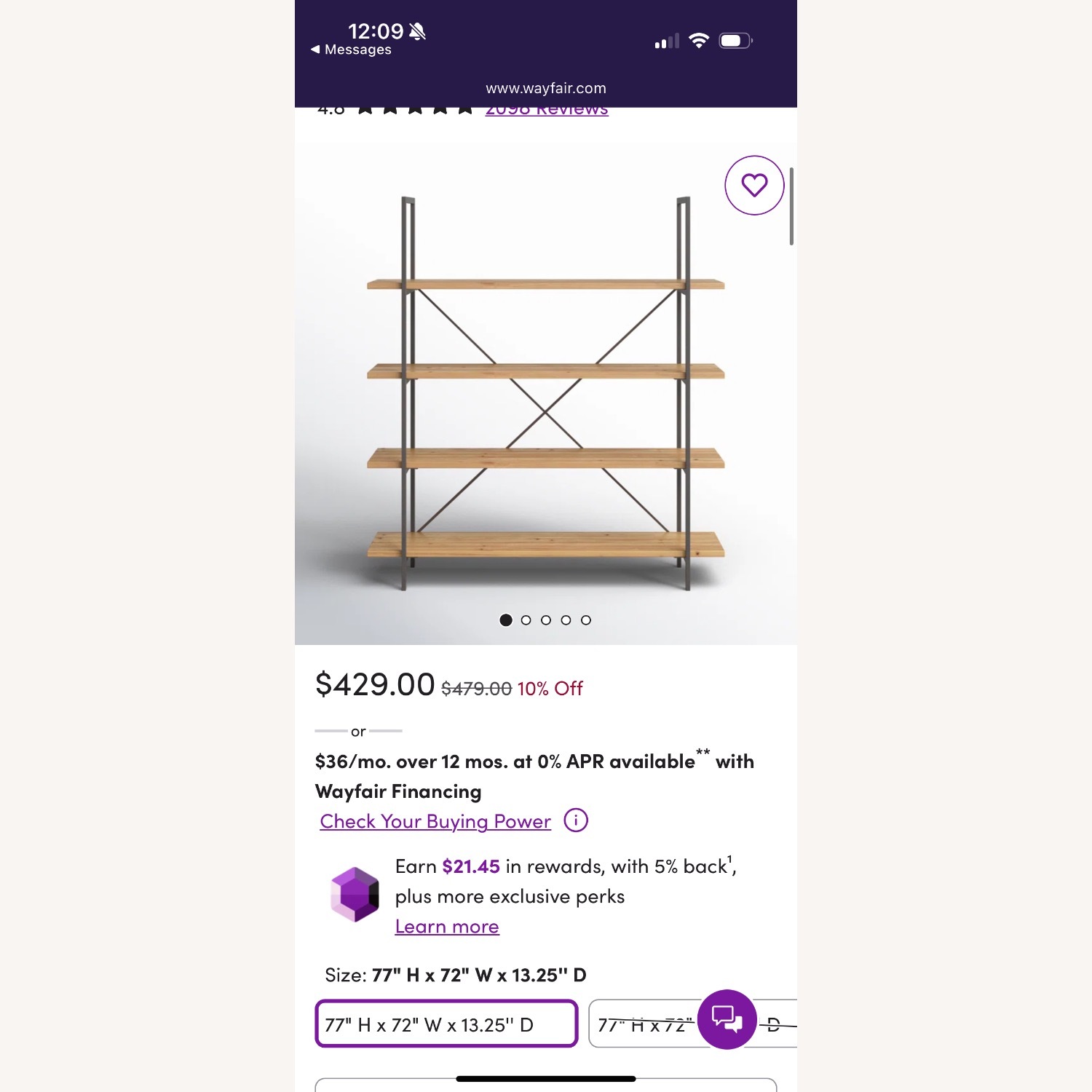Select the second image carousel dot
Screen dimensions: 1092x1092
(x=526, y=621)
